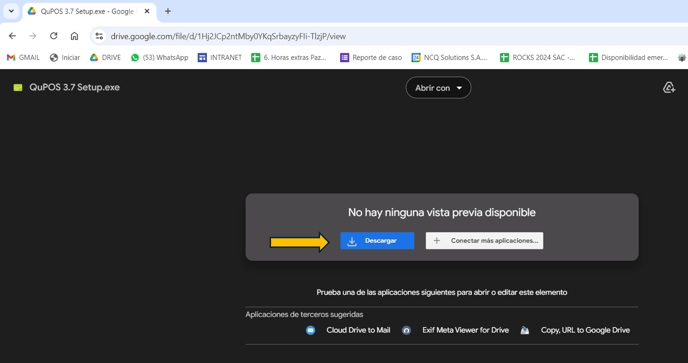The width and height of the screenshot is (688, 363).
Task: Reload the page
Action: (54, 36)
